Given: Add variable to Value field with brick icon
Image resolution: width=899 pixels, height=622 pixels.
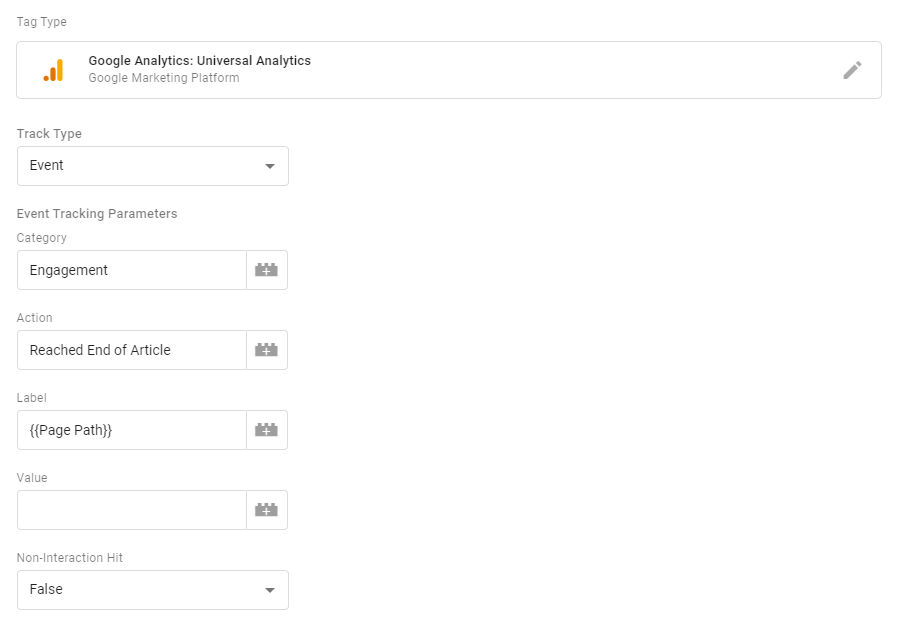Looking at the screenshot, I should pos(267,510).
